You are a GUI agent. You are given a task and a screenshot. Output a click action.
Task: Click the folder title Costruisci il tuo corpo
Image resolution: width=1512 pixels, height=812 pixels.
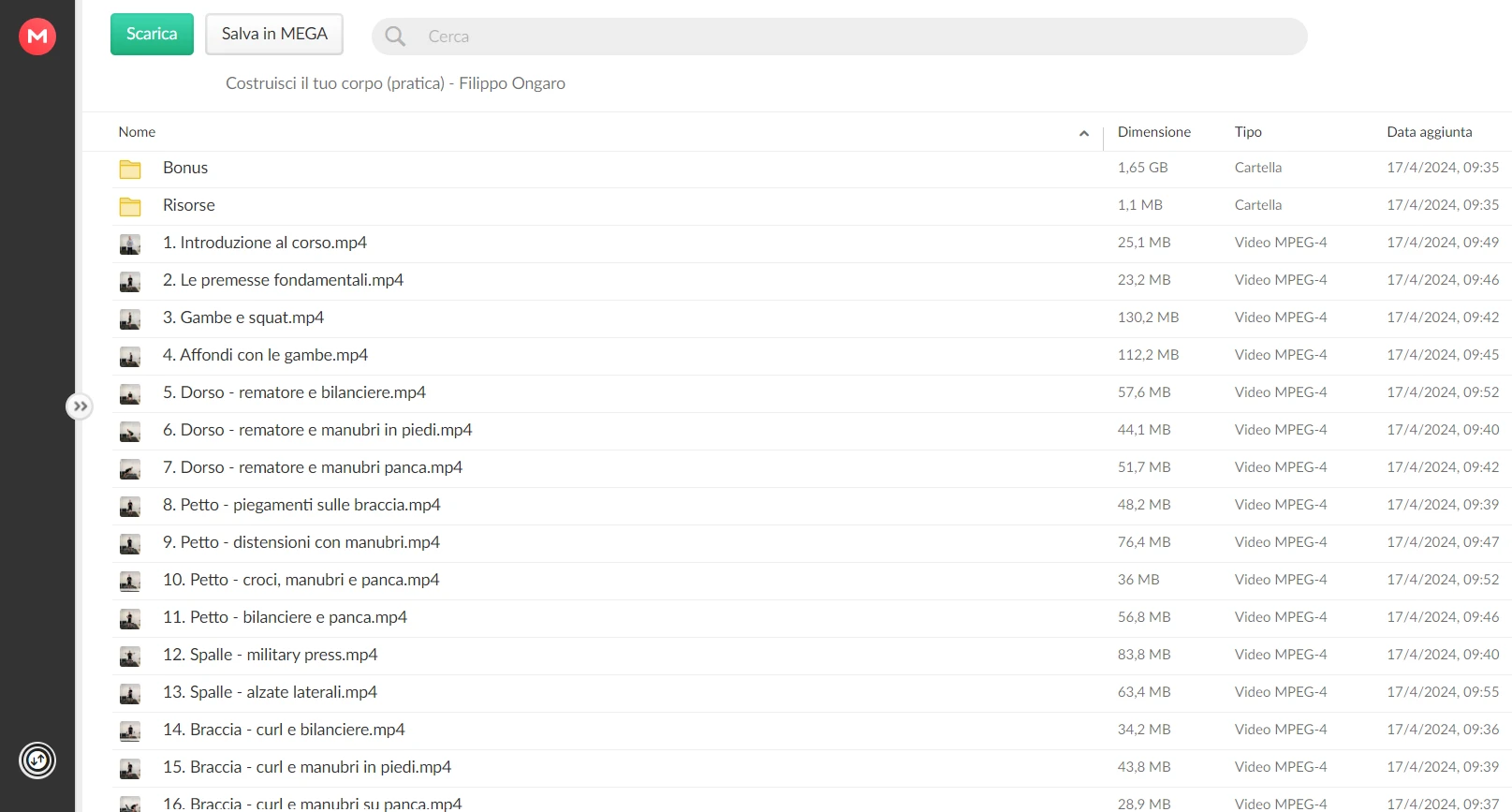click(395, 83)
